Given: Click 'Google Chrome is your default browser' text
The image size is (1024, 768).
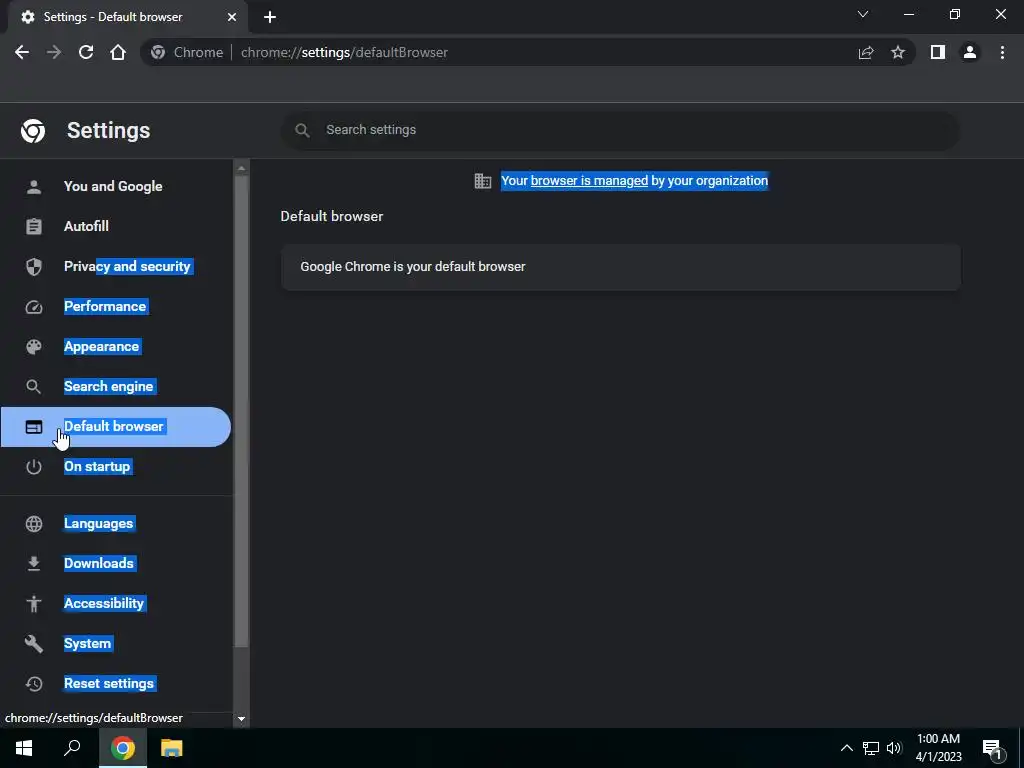Looking at the screenshot, I should point(413,266).
